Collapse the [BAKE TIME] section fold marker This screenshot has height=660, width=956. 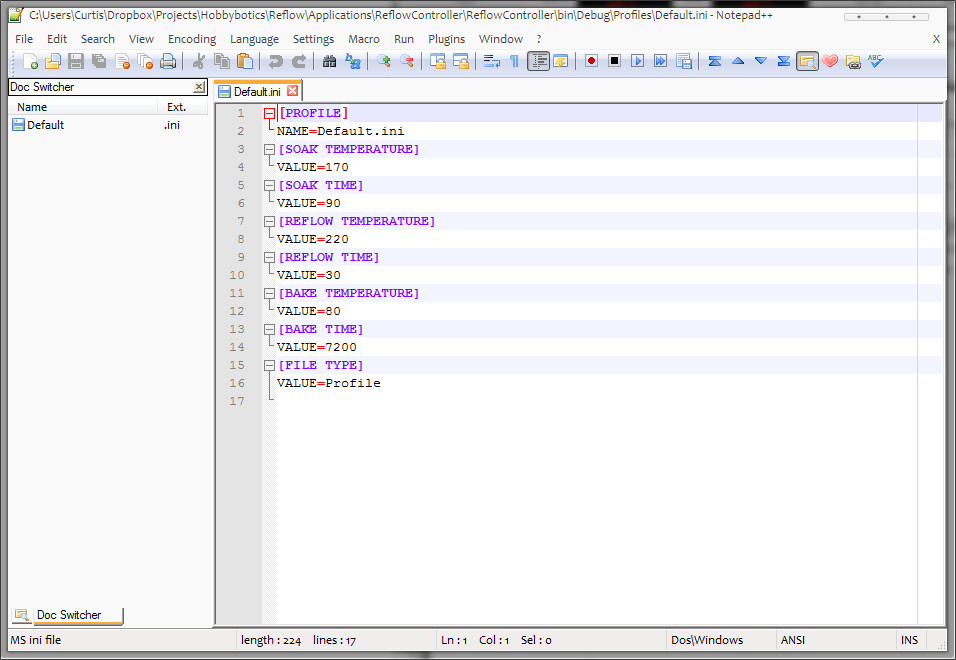269,329
